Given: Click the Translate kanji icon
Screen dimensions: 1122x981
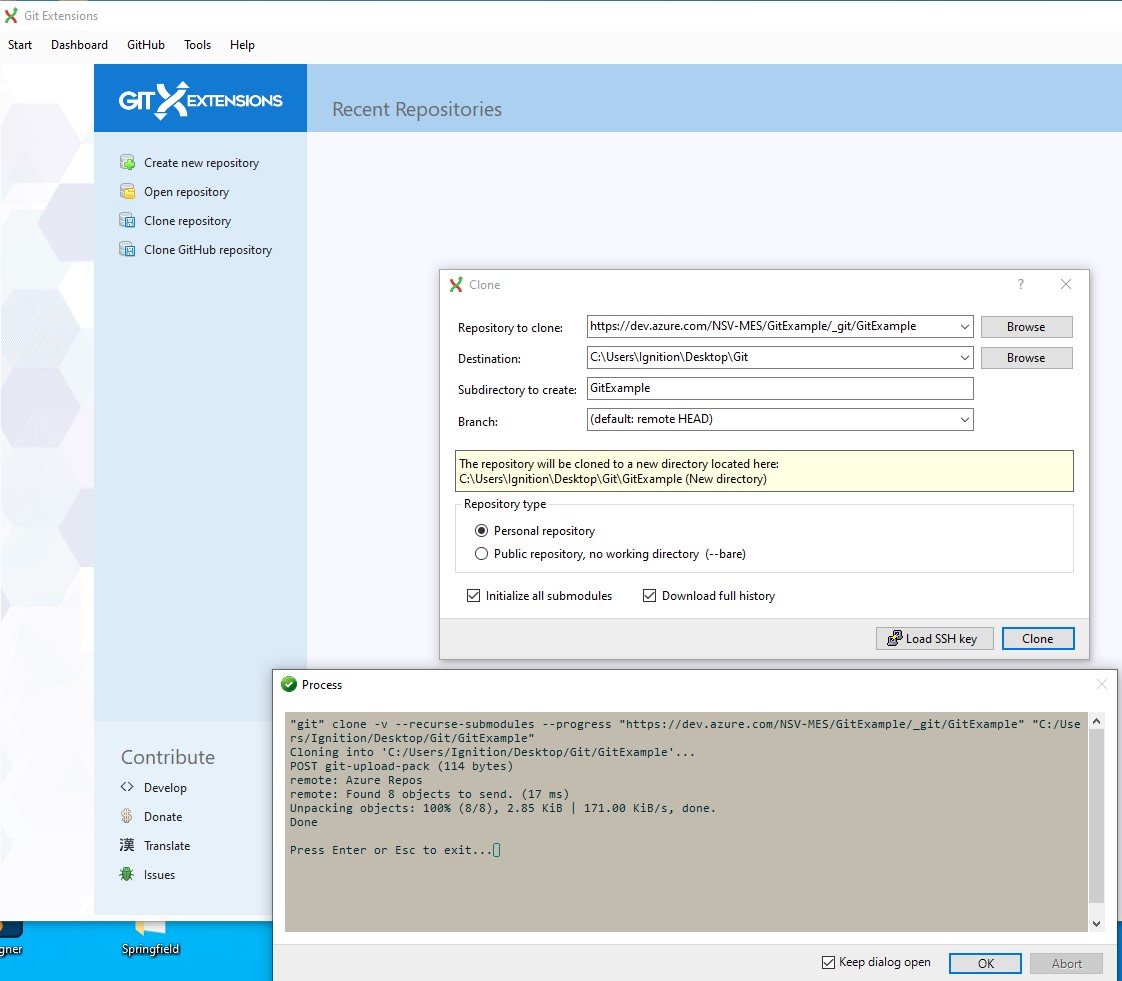Looking at the screenshot, I should (127, 845).
